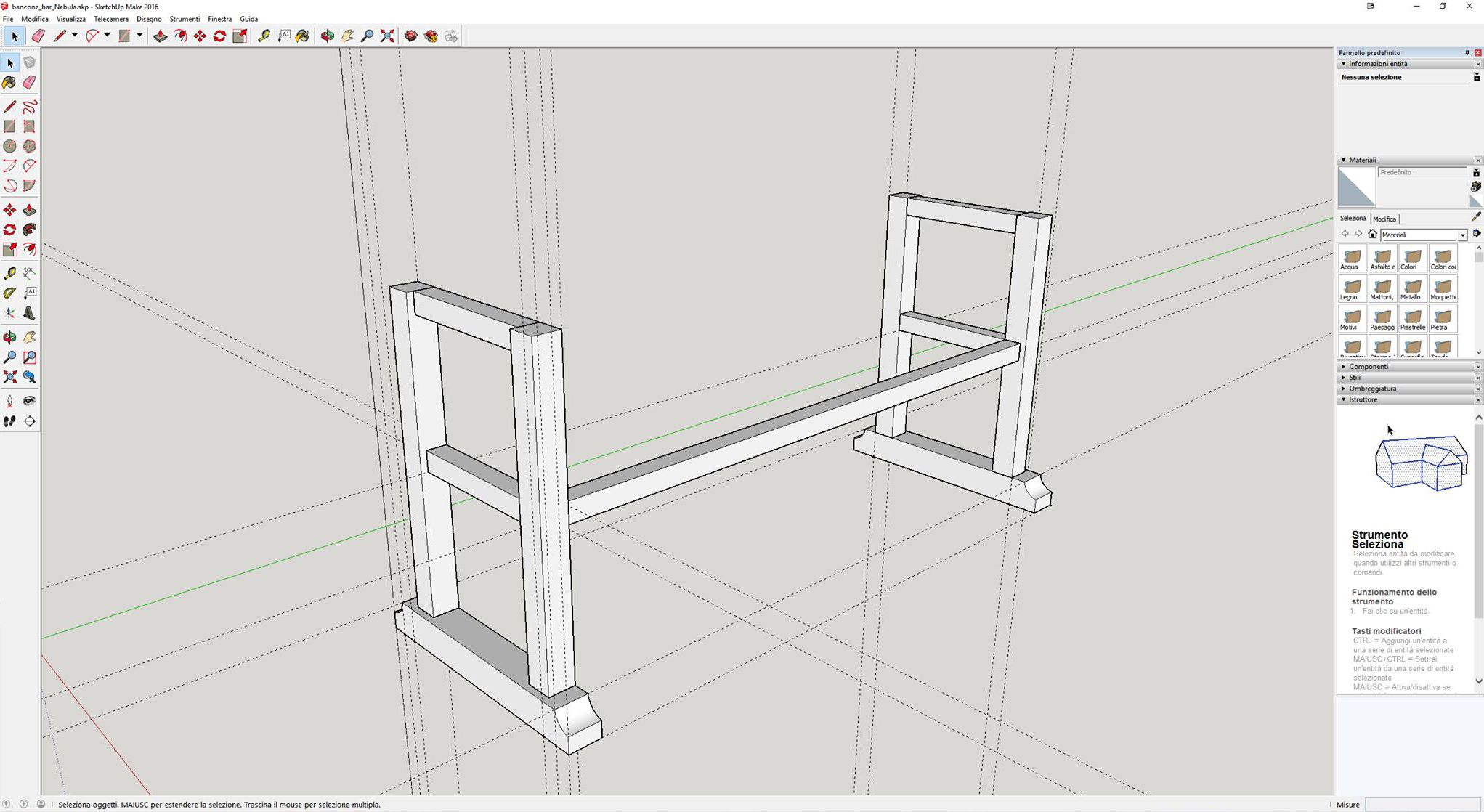Expand the Componenti panel
Screen dimensions: 1484x812
tap(1369, 367)
